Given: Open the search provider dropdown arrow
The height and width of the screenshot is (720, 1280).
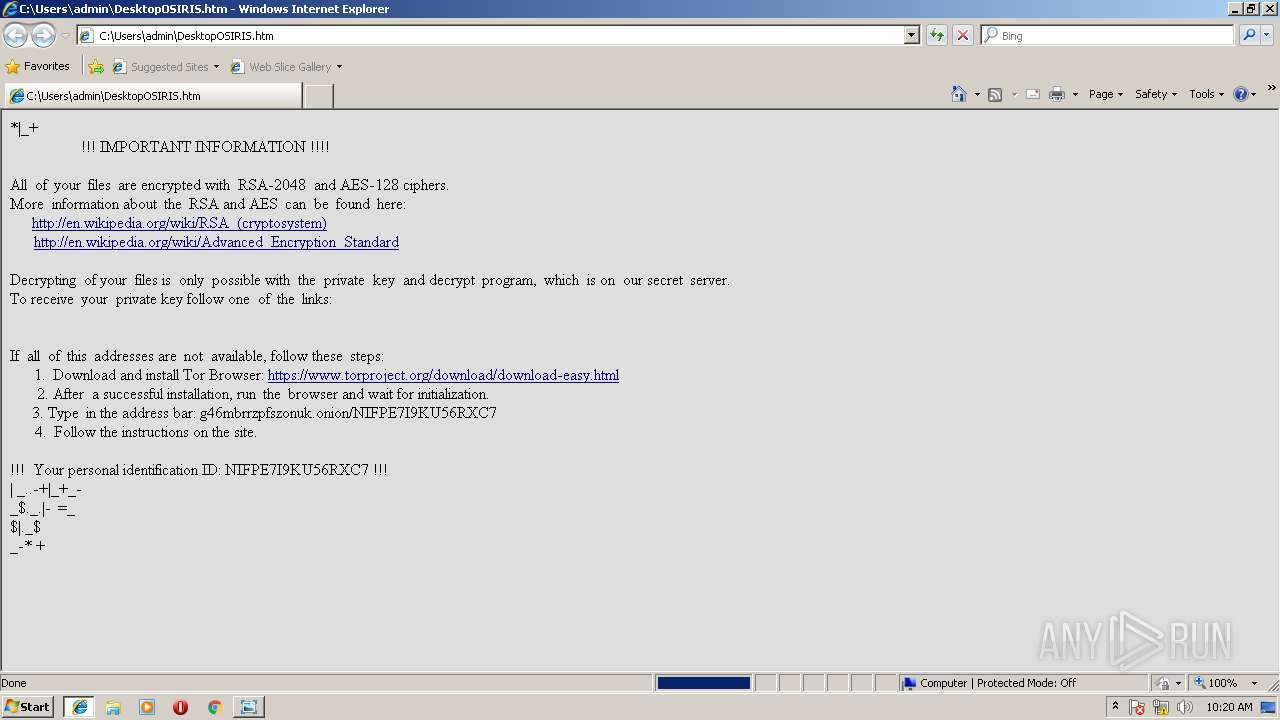Looking at the screenshot, I should tap(1266, 35).
